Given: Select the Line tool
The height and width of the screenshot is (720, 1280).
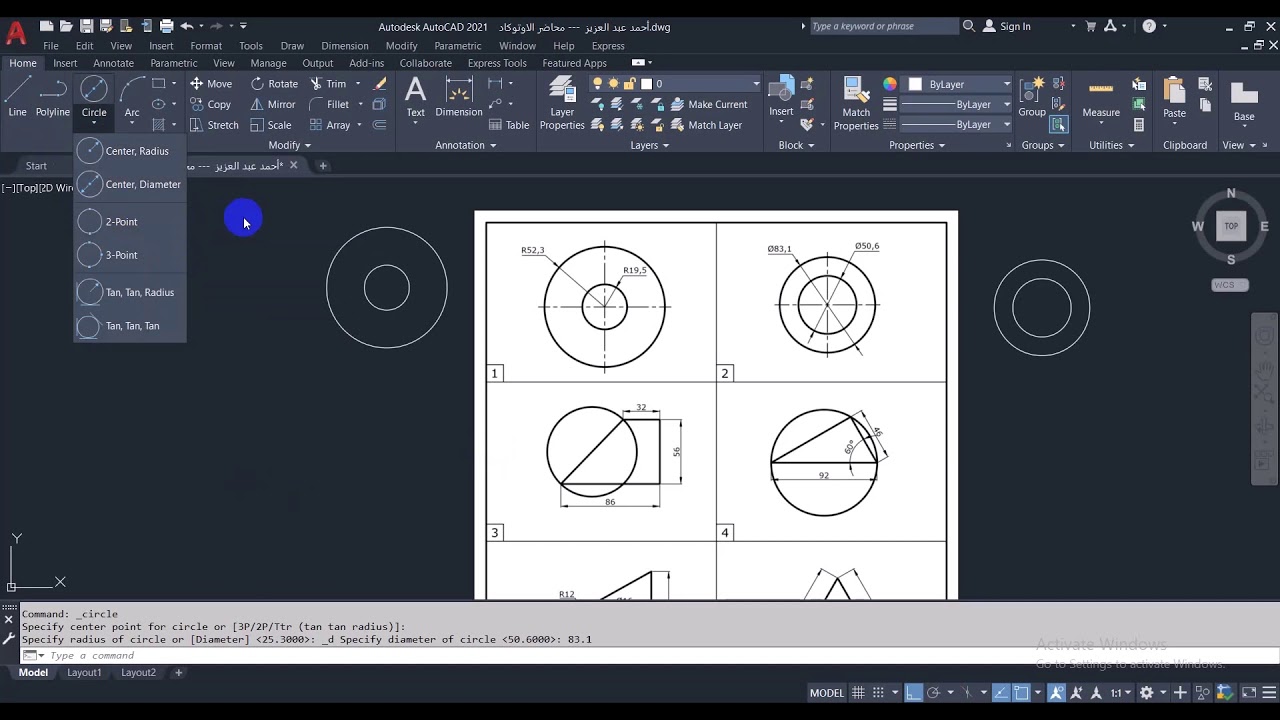Looking at the screenshot, I should coord(17,98).
